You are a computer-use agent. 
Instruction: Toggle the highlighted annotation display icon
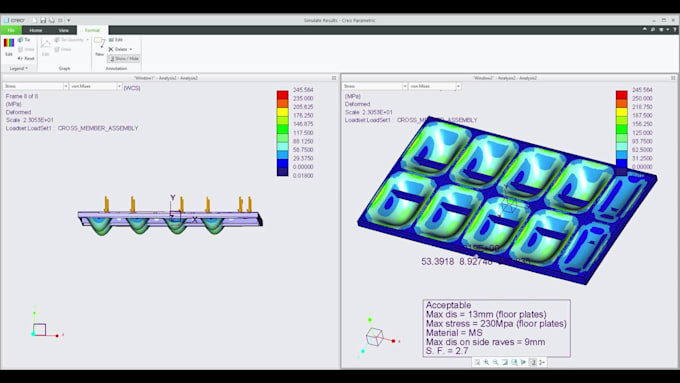[x=533, y=362]
